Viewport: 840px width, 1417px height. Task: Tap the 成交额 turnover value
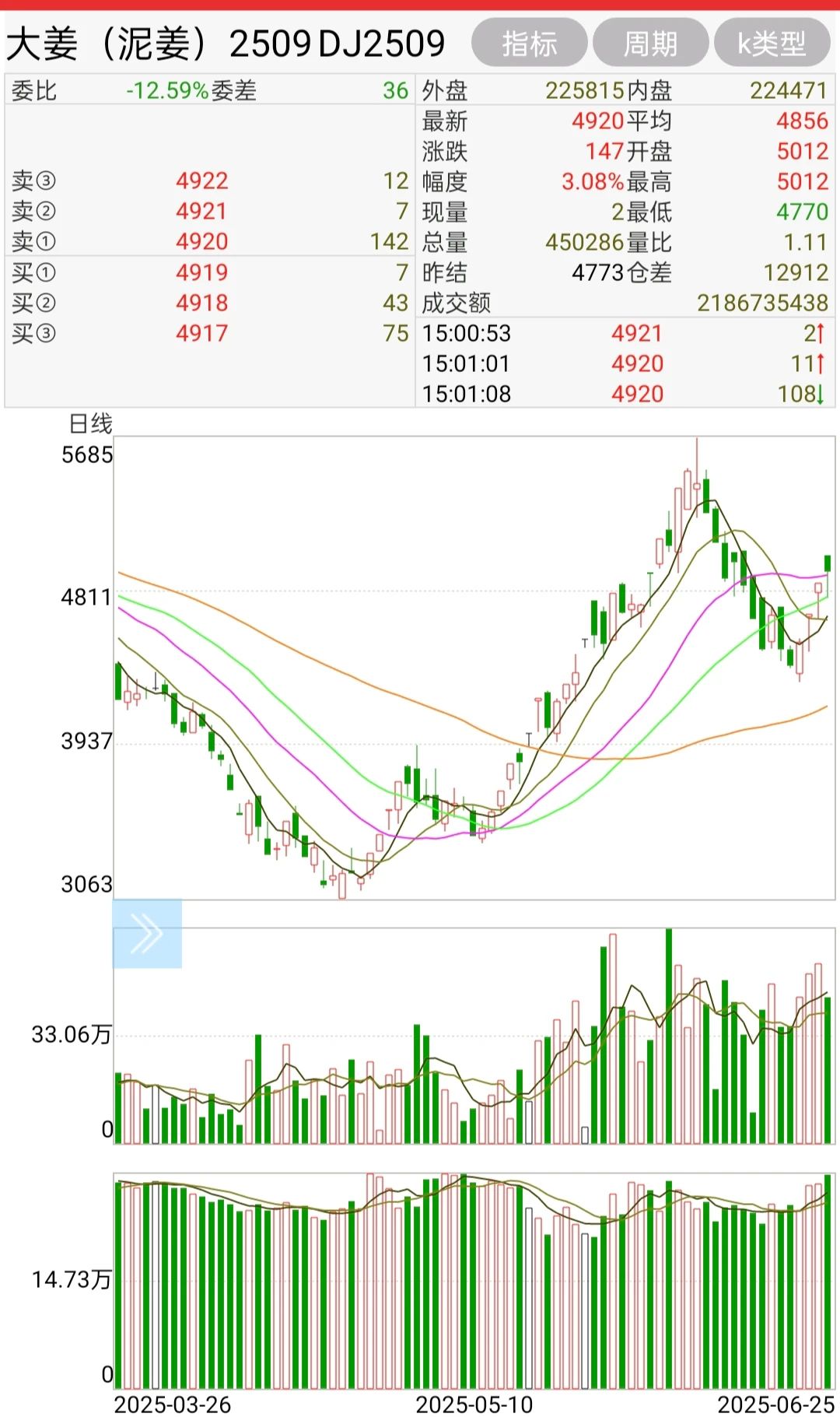(761, 303)
